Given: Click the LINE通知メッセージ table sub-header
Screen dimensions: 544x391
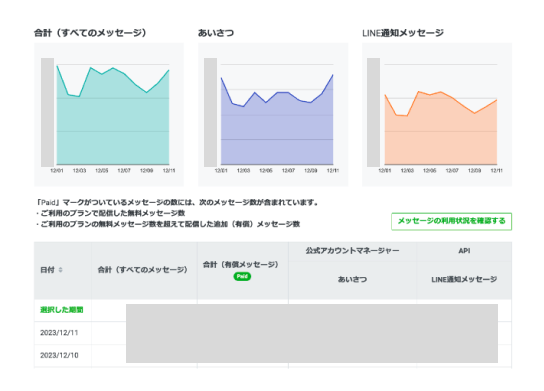Looking at the screenshot, I should coord(464,279).
